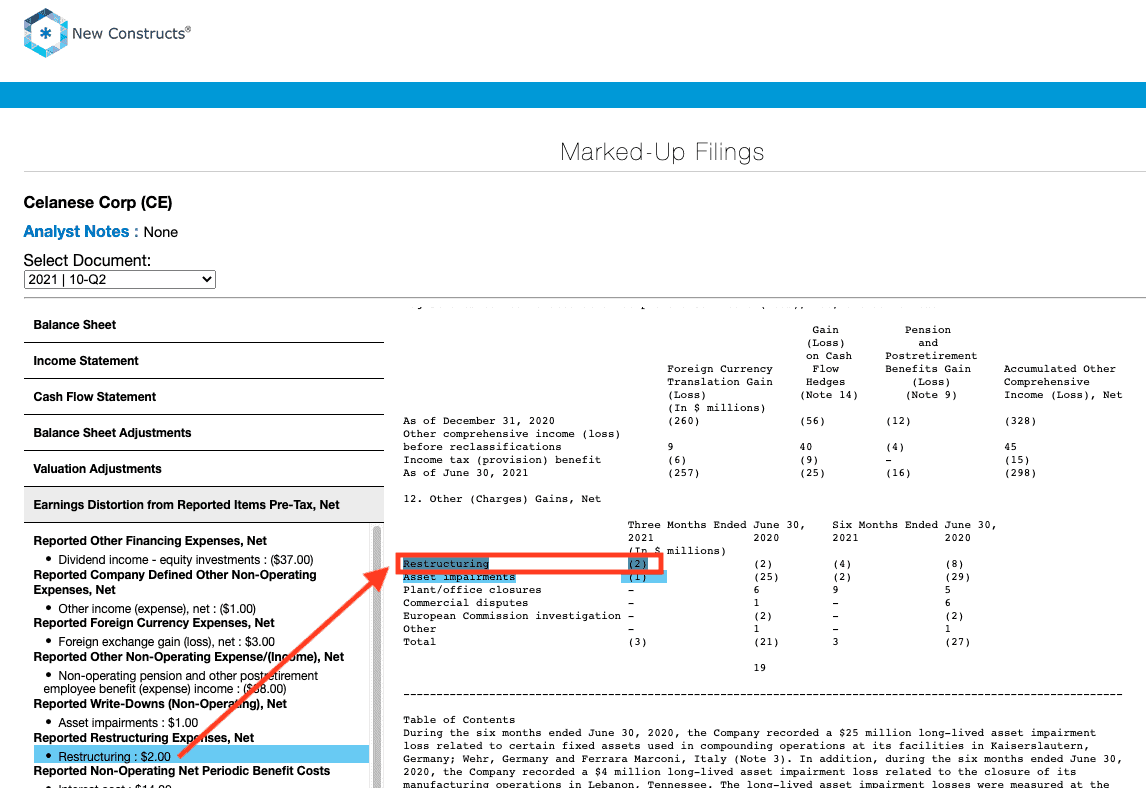Click the New Constructs hexagon logo icon

click(x=45, y=33)
